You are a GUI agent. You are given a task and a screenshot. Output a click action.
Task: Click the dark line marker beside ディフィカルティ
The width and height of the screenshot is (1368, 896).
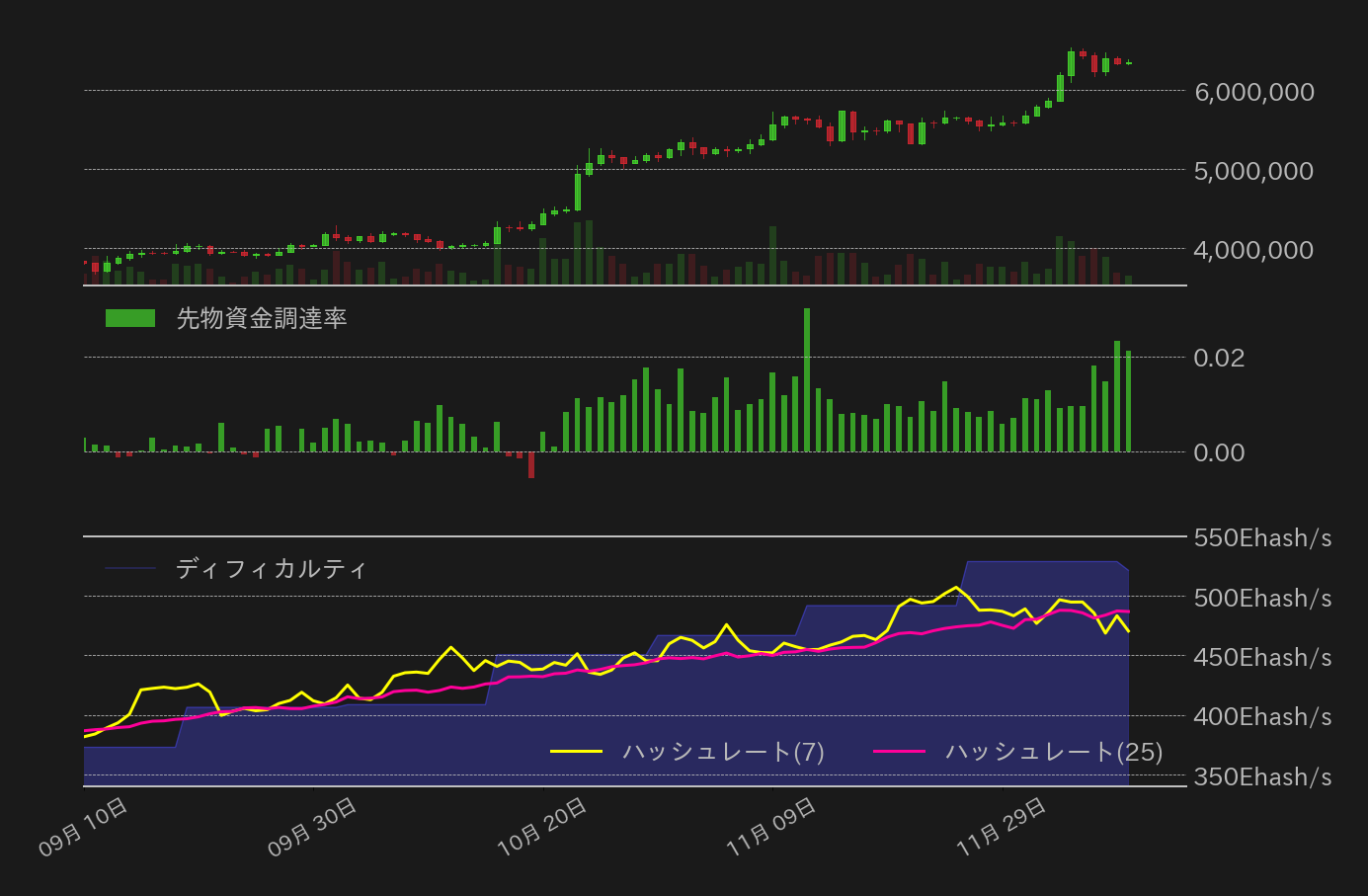click(130, 568)
